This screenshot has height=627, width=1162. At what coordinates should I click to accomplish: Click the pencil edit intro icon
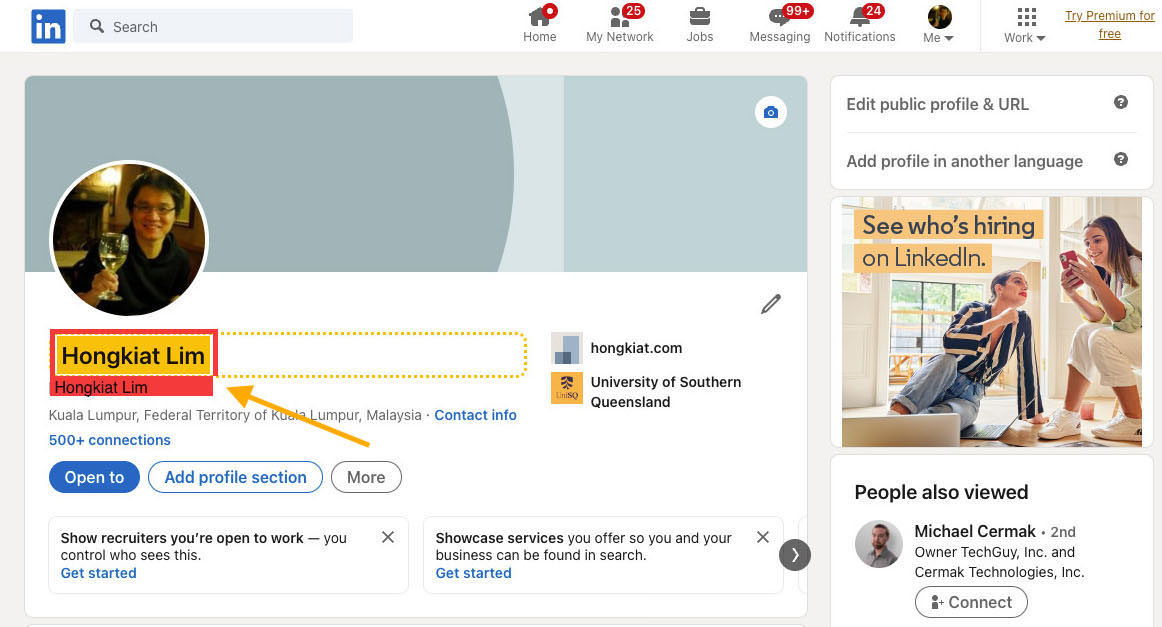point(771,304)
